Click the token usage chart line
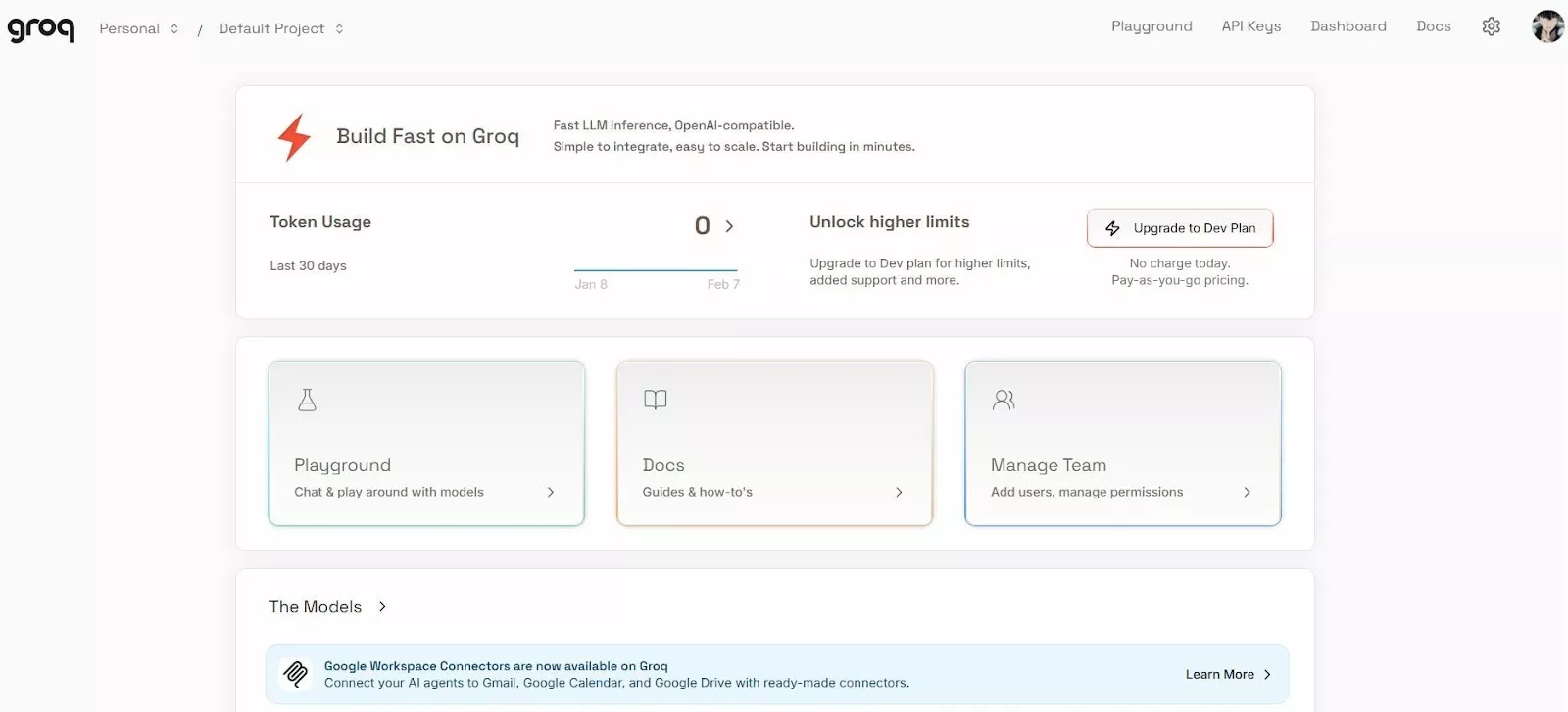The width and height of the screenshot is (1568, 712). point(656,270)
